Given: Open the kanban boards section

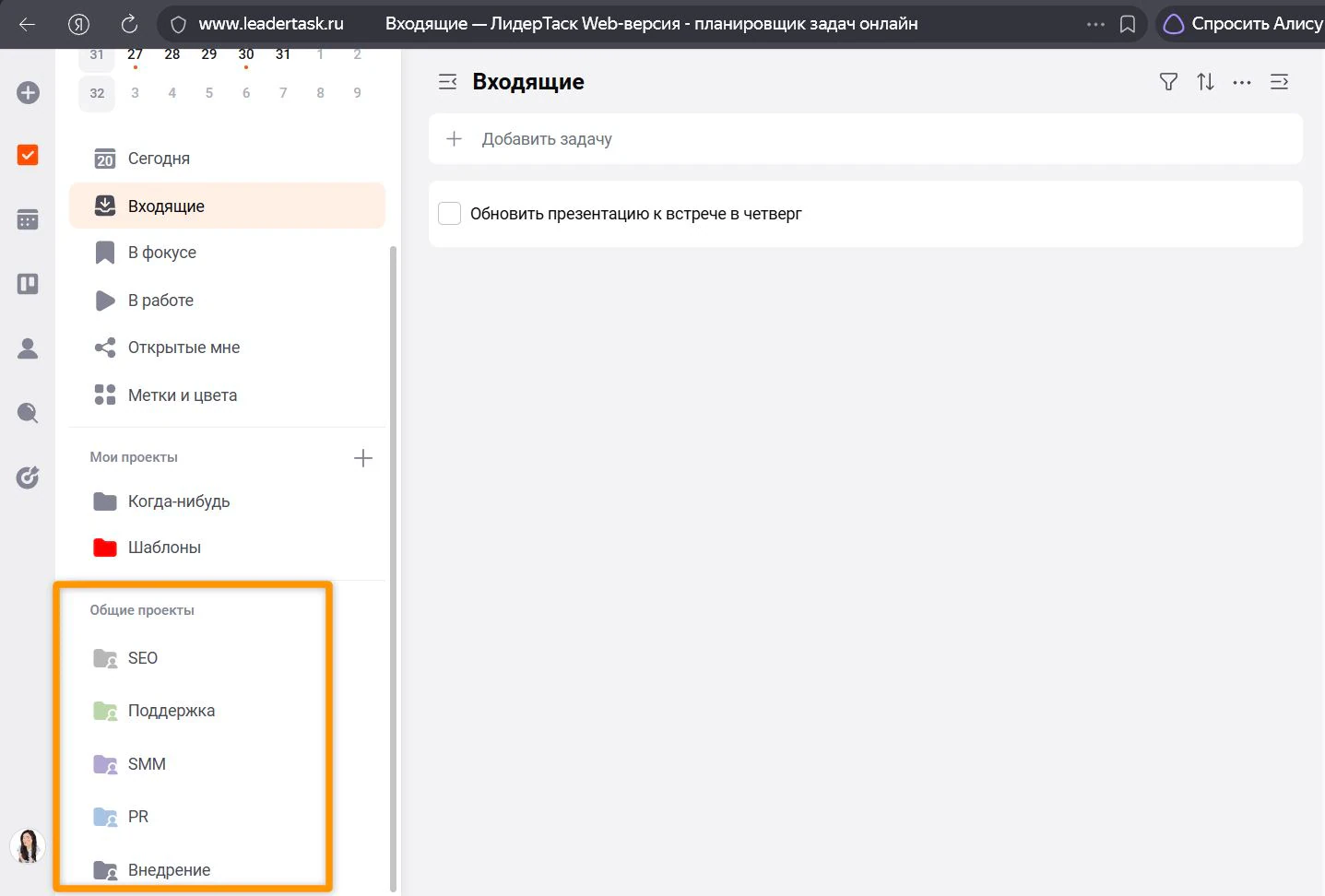Looking at the screenshot, I should [x=28, y=284].
